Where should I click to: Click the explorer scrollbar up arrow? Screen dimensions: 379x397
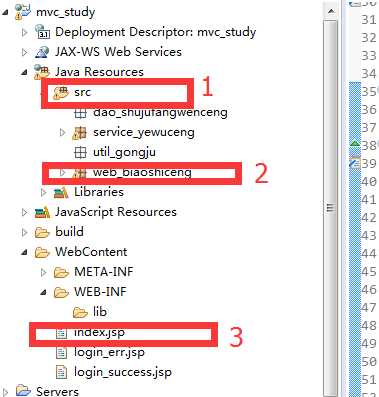[x=331, y=11]
